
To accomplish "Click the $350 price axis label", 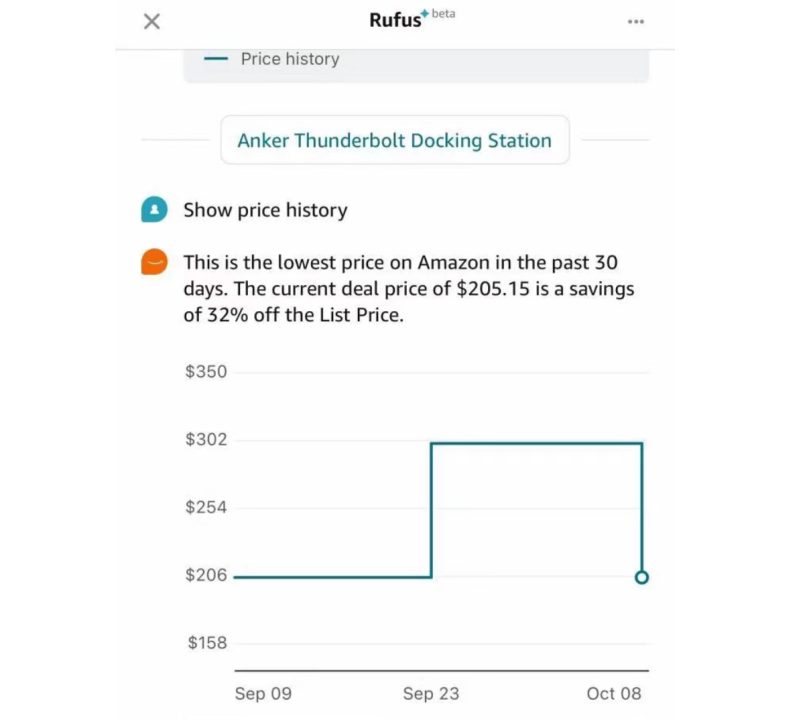I will [206, 372].
